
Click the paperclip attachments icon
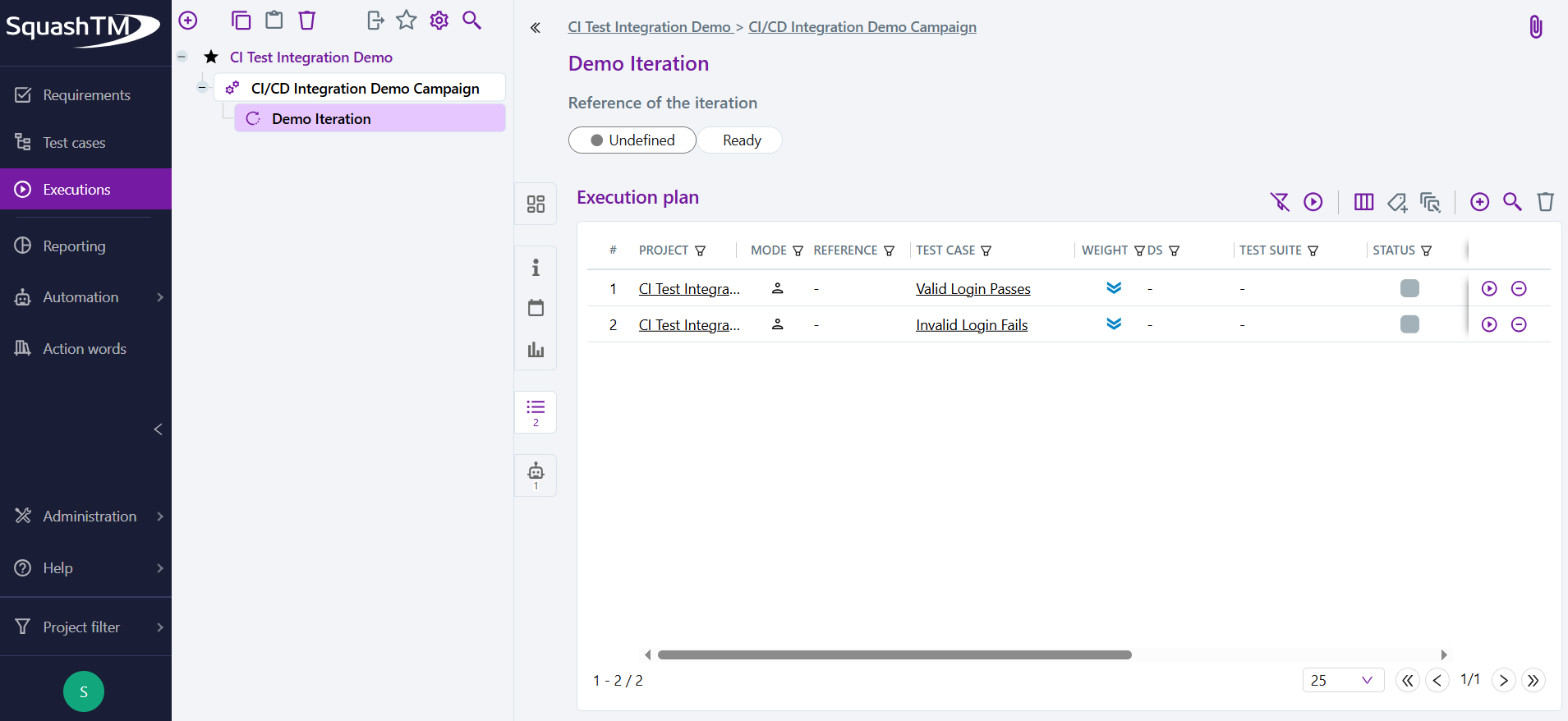click(x=1534, y=27)
